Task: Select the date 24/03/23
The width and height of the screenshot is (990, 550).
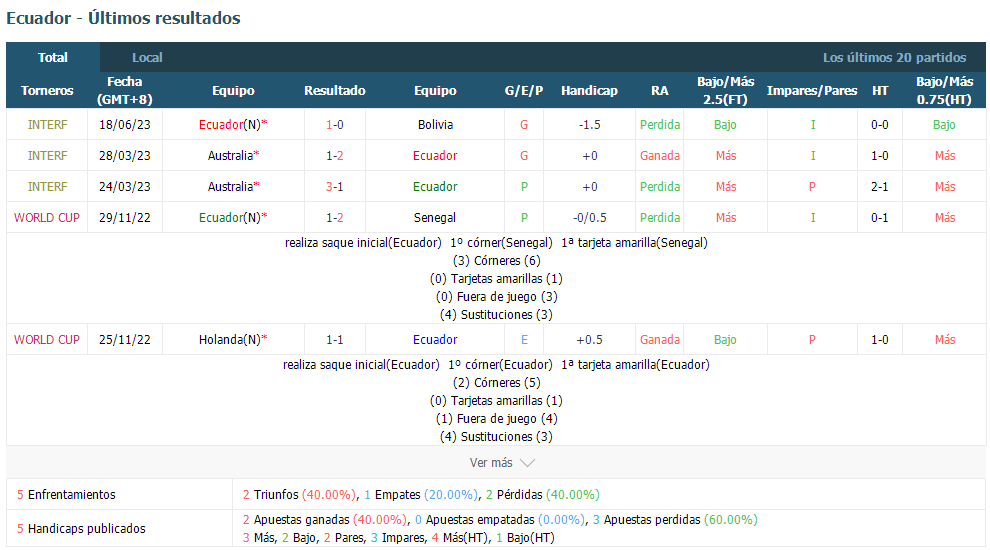Action: click(x=124, y=186)
